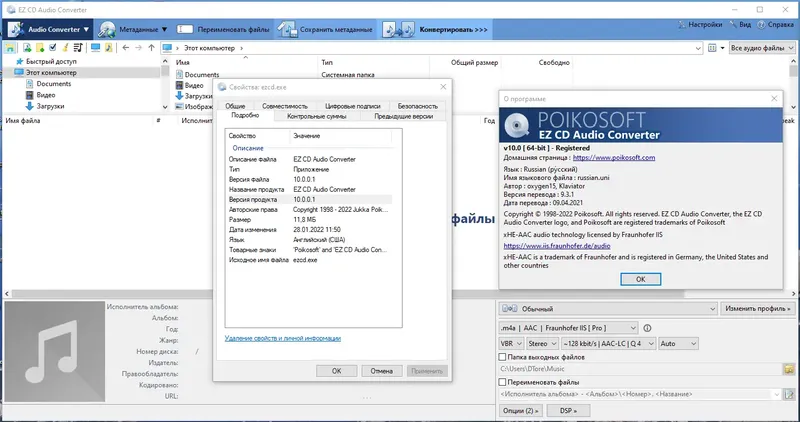Click the album cover art placeholder

tap(55, 351)
